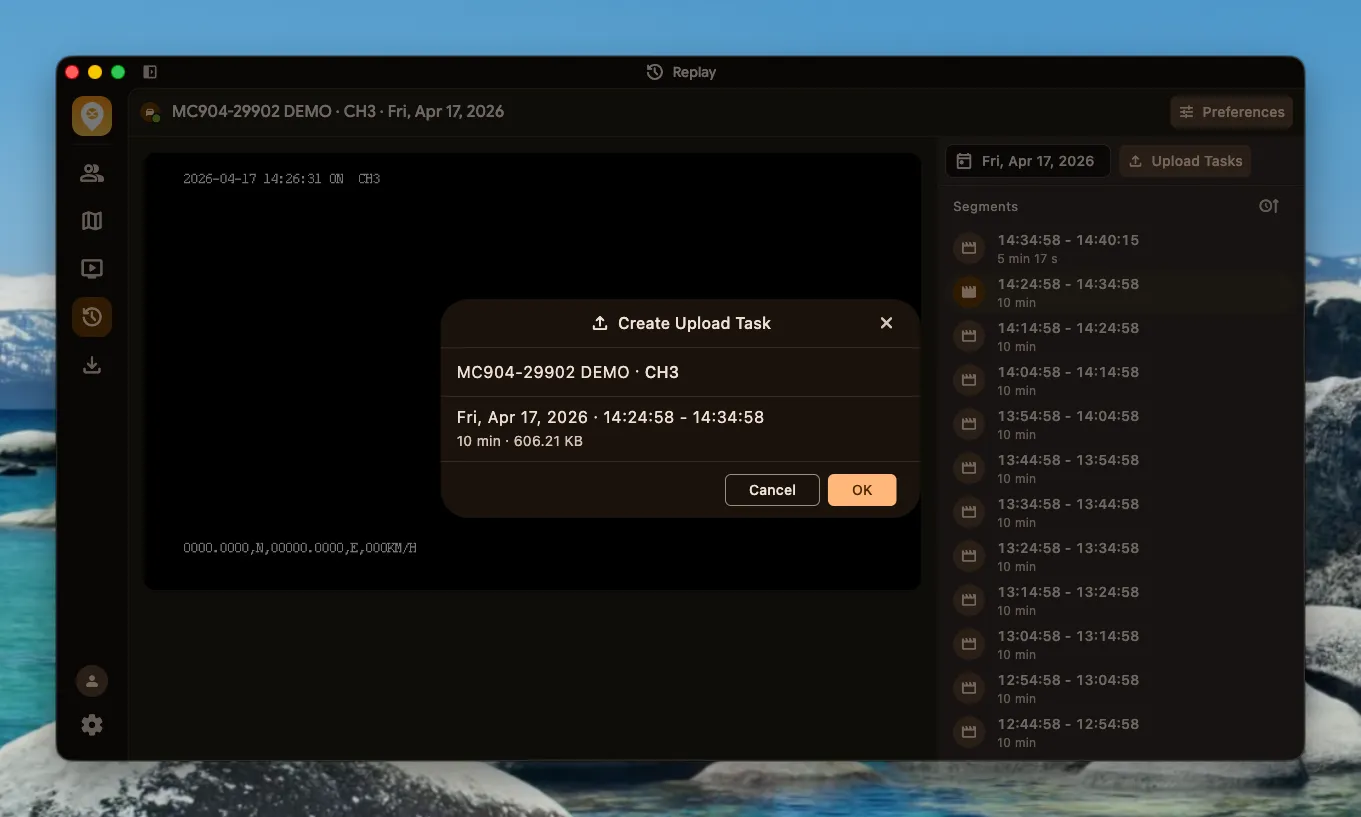Click segment icon for 13:24:58 - 13:34:58
This screenshot has height=817, width=1361.
click(x=968, y=556)
